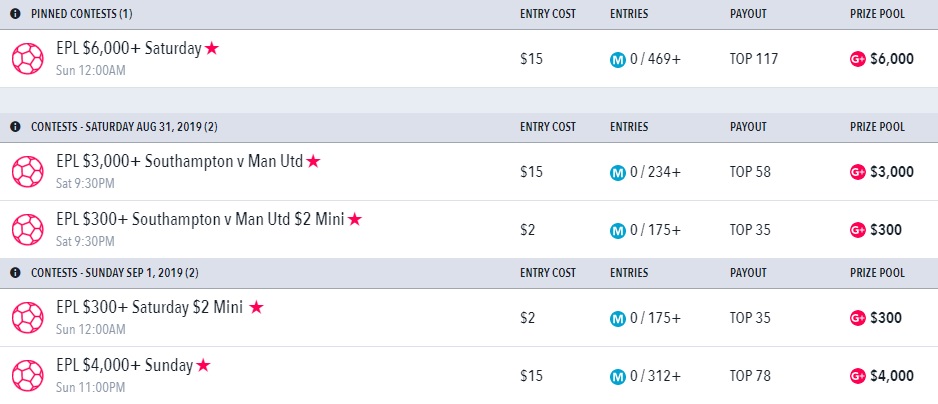This screenshot has height=404, width=938.
Task: Click the soccer ball icon for EPL $4,000+ Sunday
Action: click(x=28, y=376)
